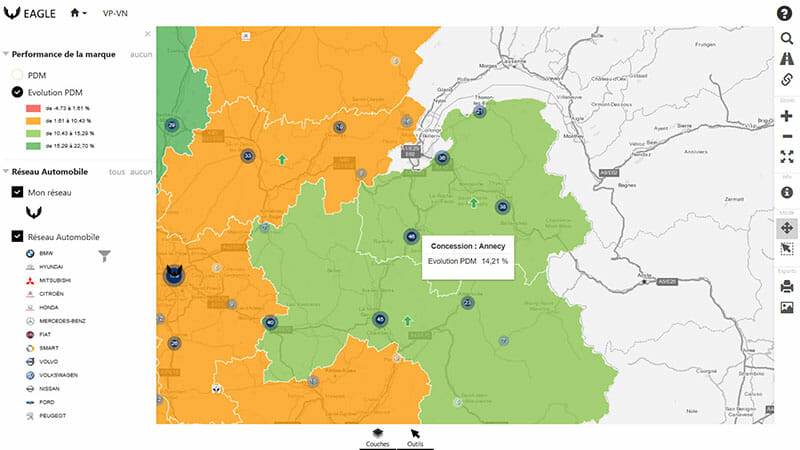Click the Mitsubishi brand logo
Viewport: 800px width, 450px height.
[x=30, y=280]
